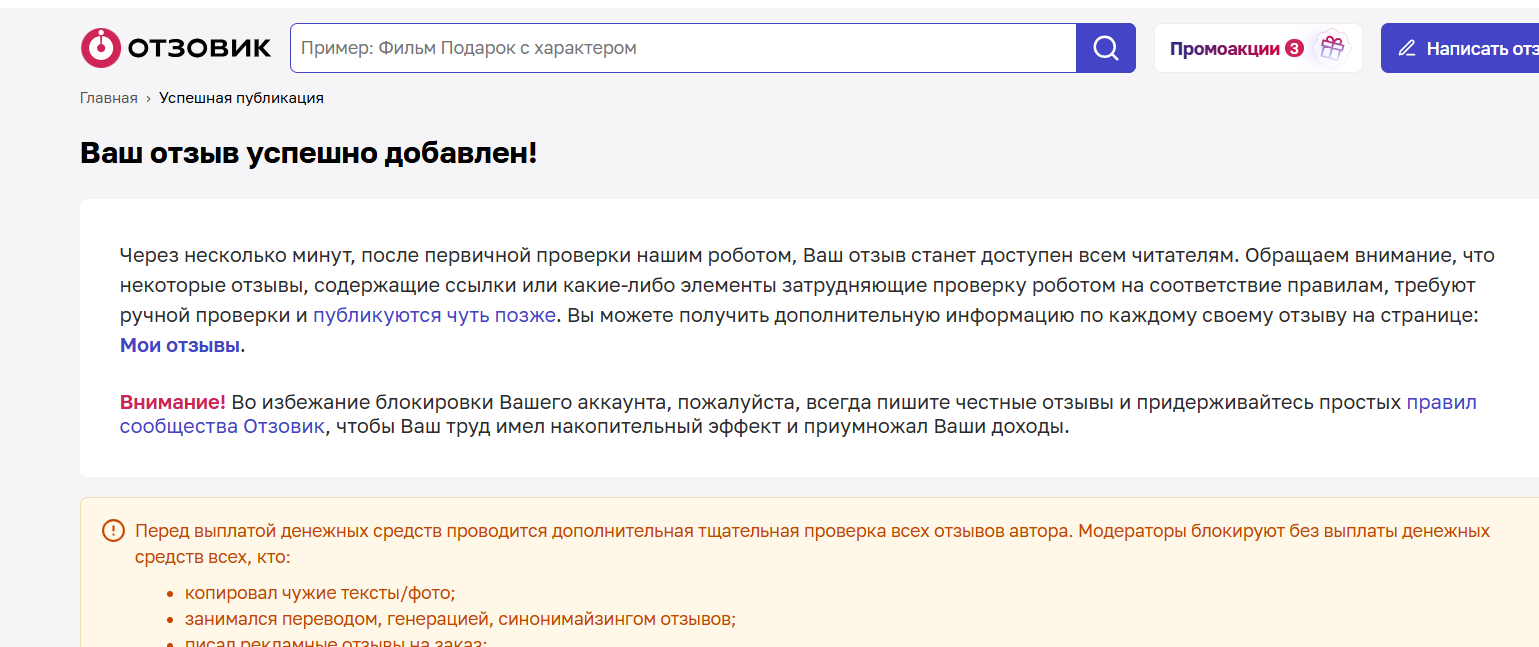Open the публикуются чуть позже link
Viewport: 1539px width, 647px height.
pos(434,315)
